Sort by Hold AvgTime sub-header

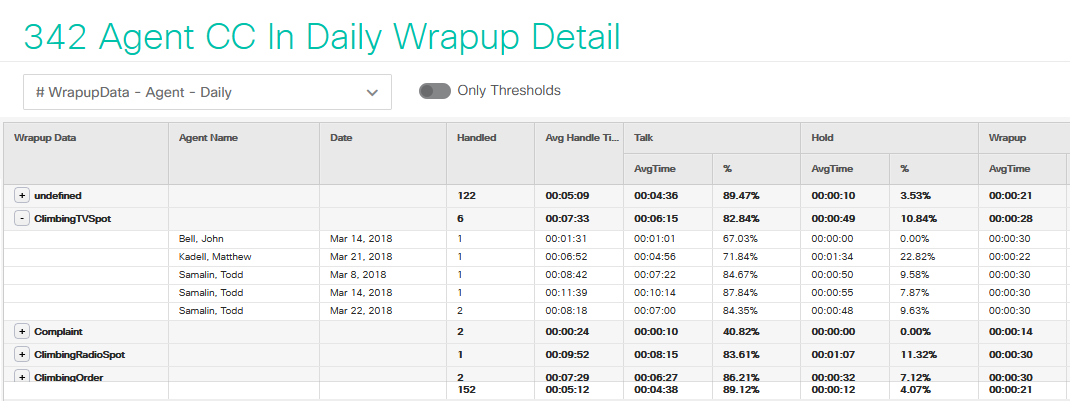(x=845, y=168)
